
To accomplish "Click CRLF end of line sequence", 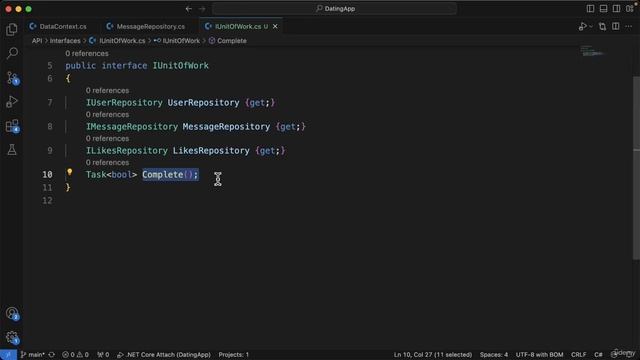I will click(x=578, y=355).
